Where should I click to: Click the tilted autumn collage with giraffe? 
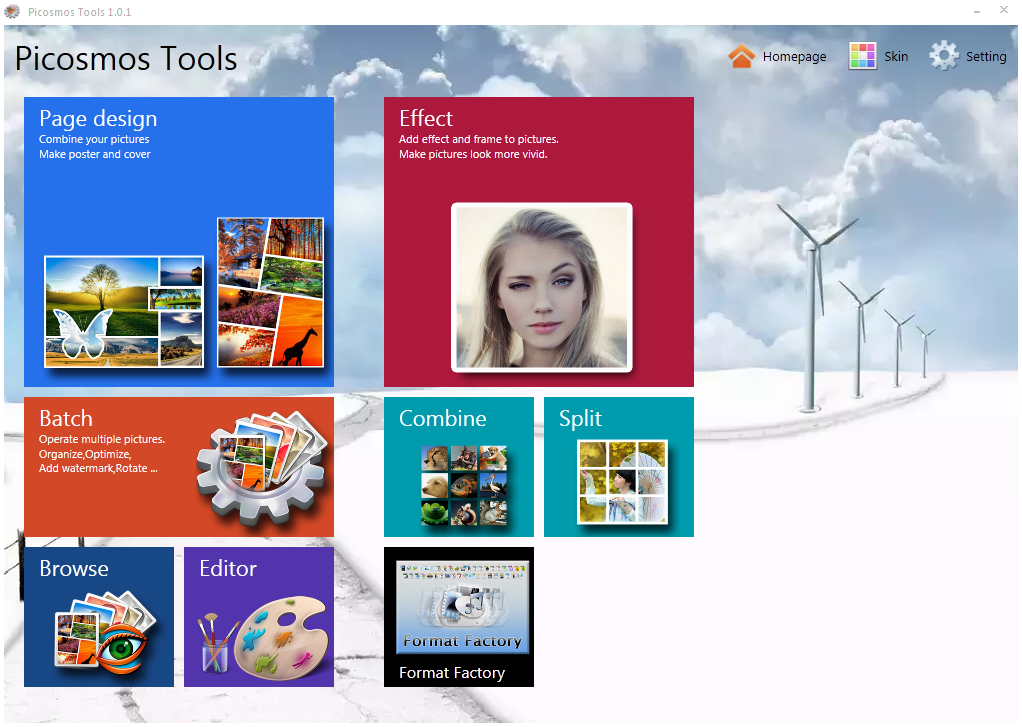[270, 292]
